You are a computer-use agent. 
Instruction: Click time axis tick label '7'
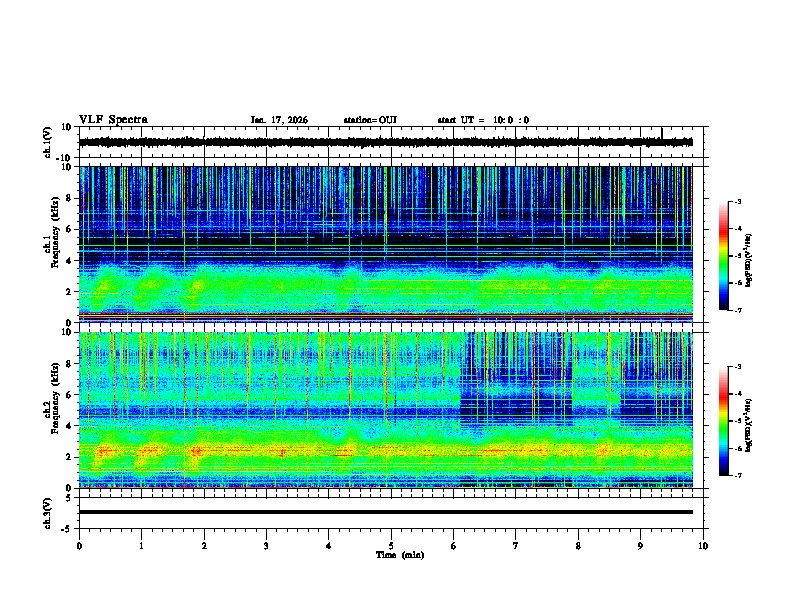point(516,546)
